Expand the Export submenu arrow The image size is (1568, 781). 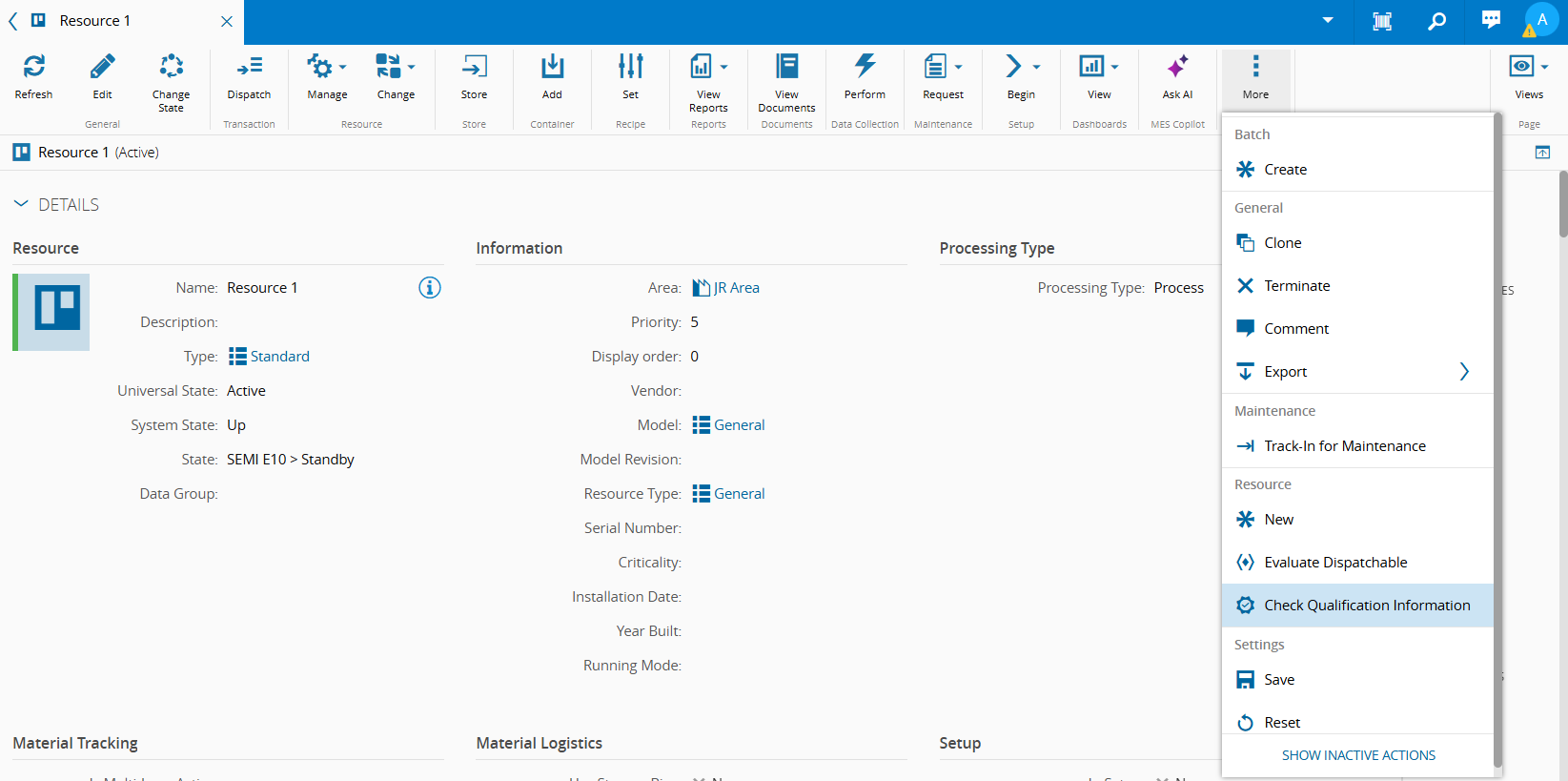click(x=1464, y=372)
